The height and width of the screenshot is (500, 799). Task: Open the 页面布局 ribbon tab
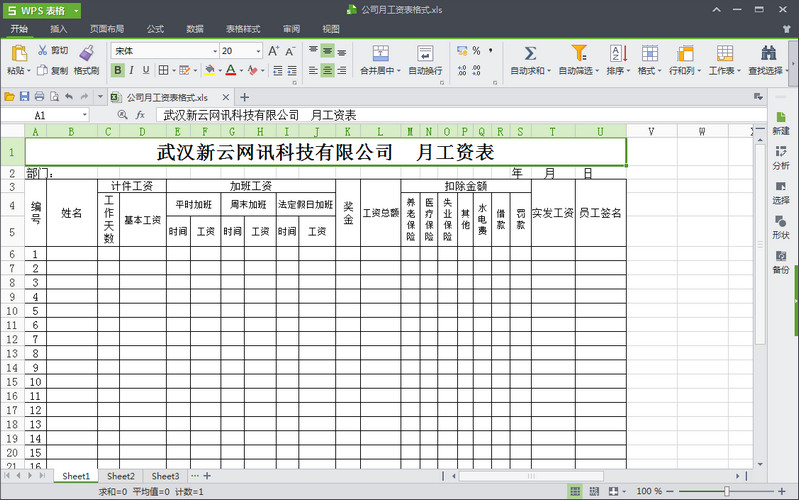[x=107, y=29]
